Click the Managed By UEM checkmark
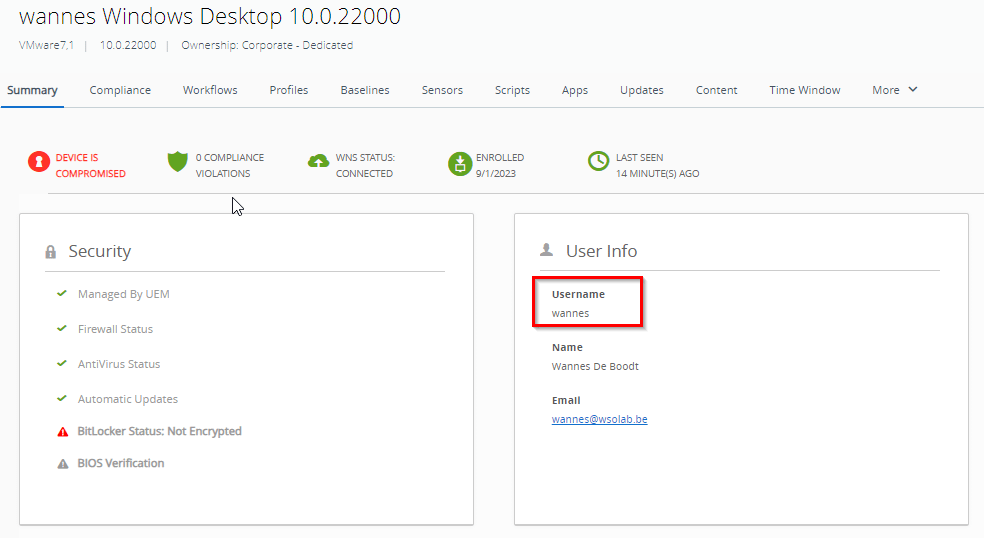 click(x=62, y=294)
